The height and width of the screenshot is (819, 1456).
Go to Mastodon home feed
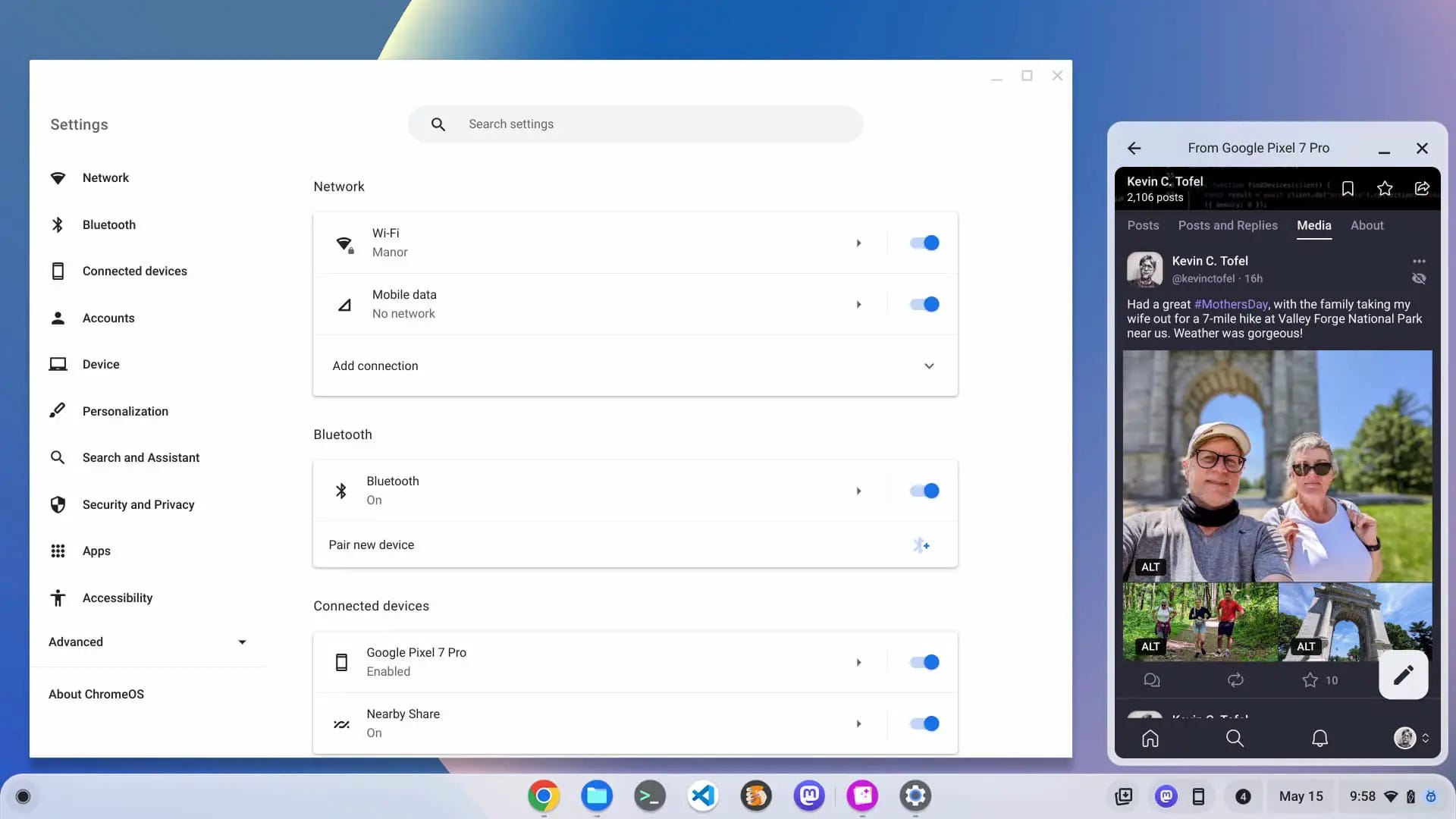(1150, 738)
